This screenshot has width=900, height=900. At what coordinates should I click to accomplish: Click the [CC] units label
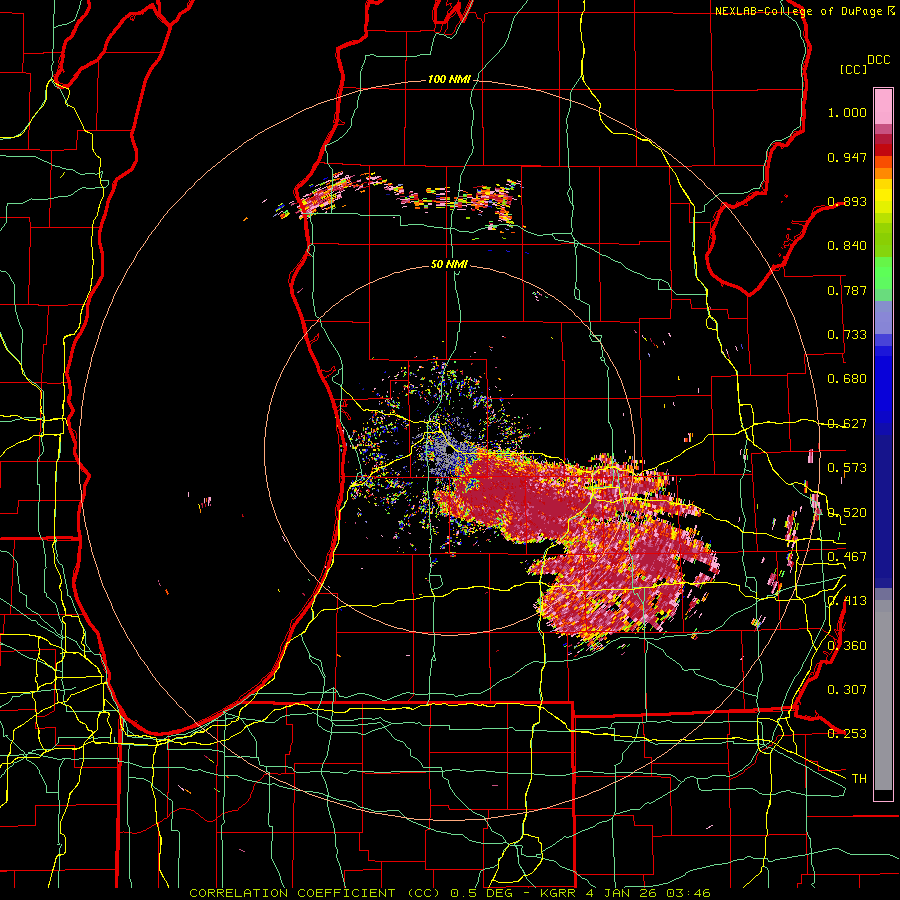click(854, 69)
